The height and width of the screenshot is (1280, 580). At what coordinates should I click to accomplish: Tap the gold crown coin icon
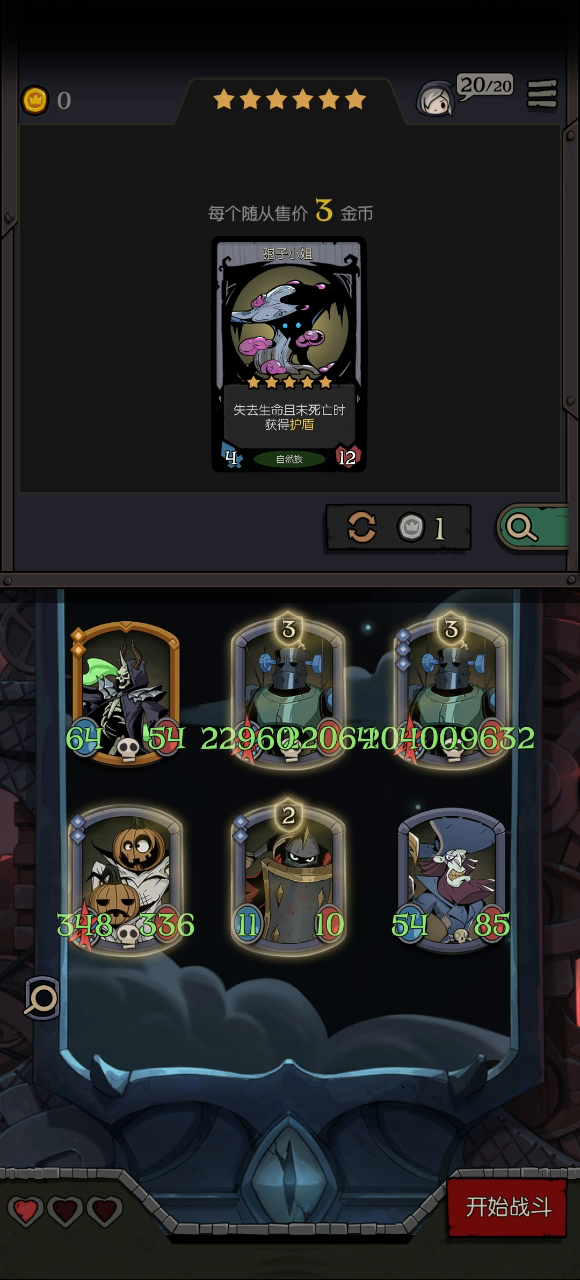[35, 100]
